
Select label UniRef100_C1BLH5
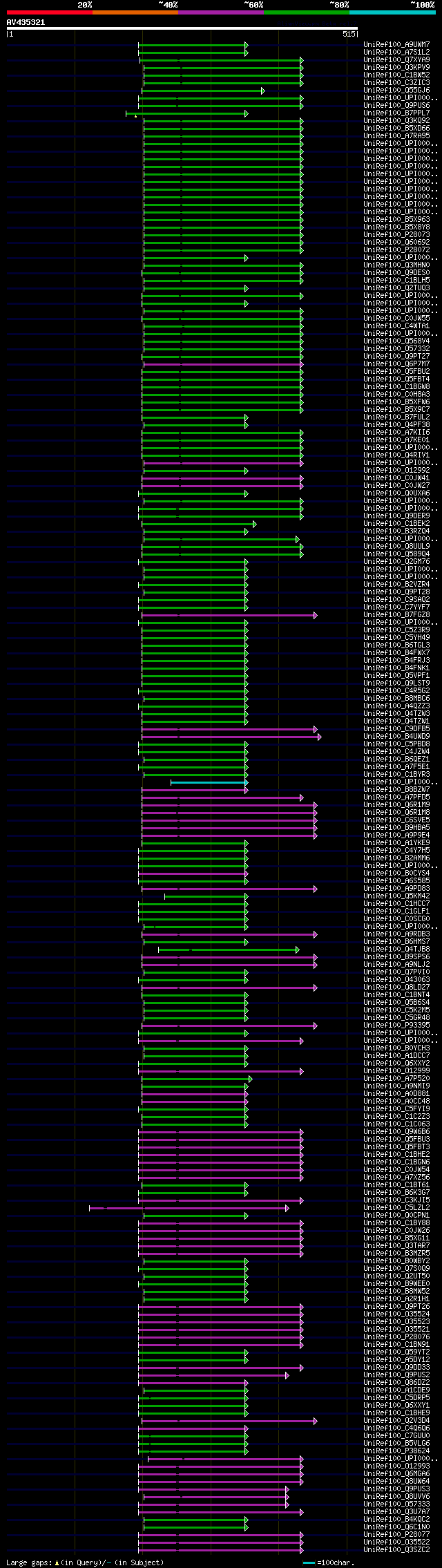[x=396, y=281]
